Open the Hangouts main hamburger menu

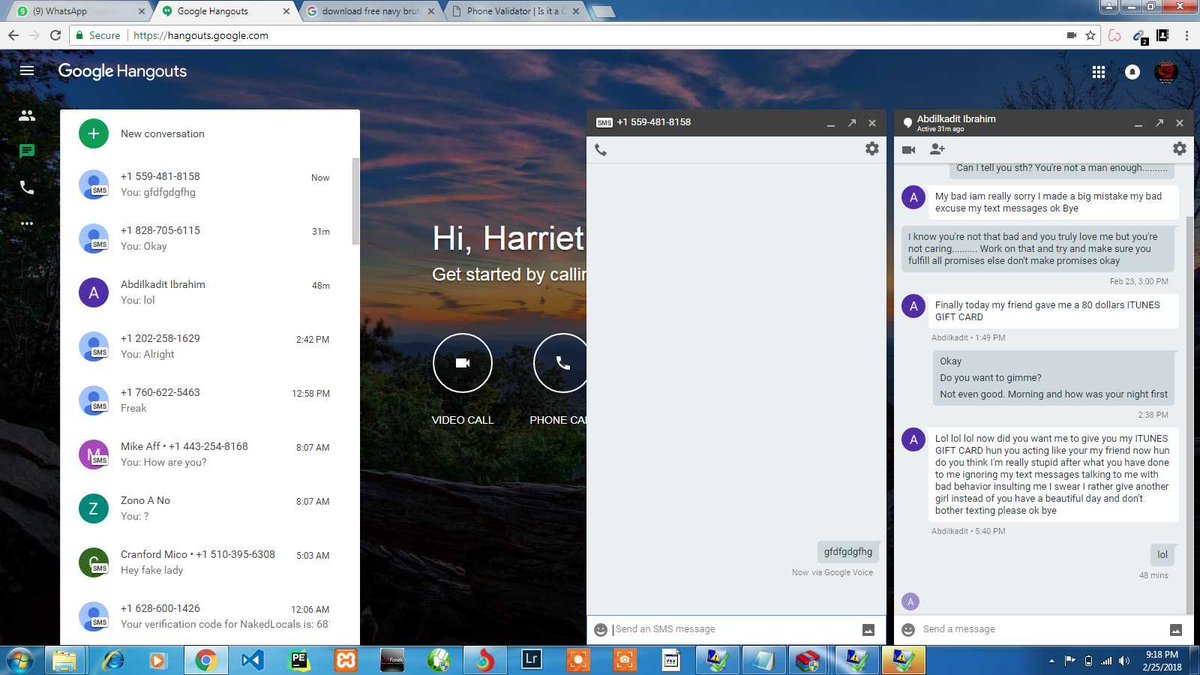tap(27, 71)
